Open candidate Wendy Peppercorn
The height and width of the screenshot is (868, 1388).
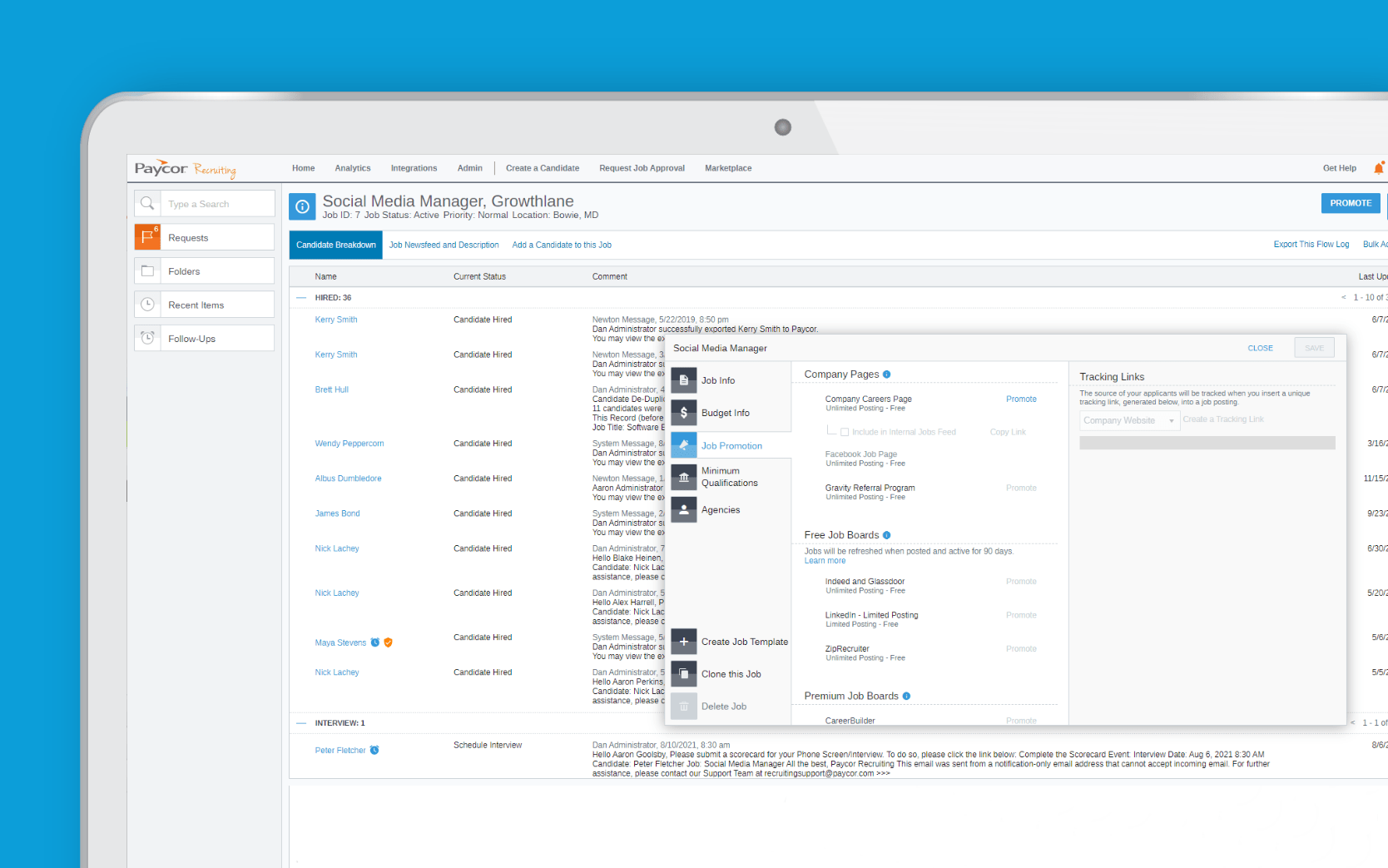click(x=349, y=444)
